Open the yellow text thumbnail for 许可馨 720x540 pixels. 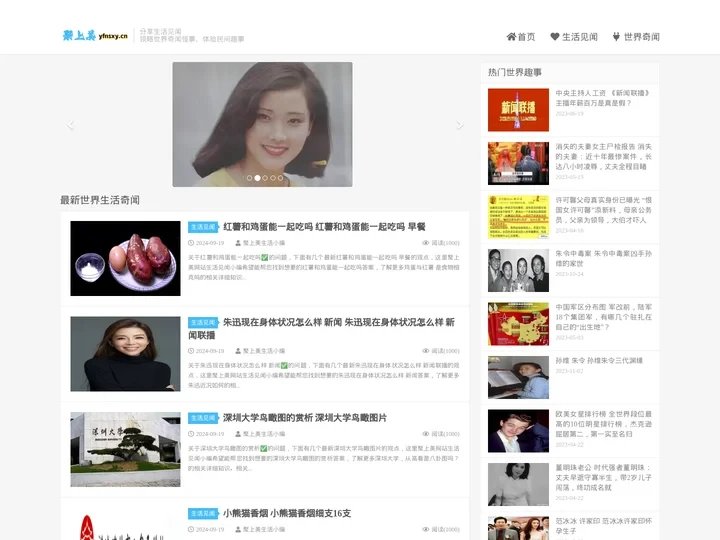coord(518,217)
